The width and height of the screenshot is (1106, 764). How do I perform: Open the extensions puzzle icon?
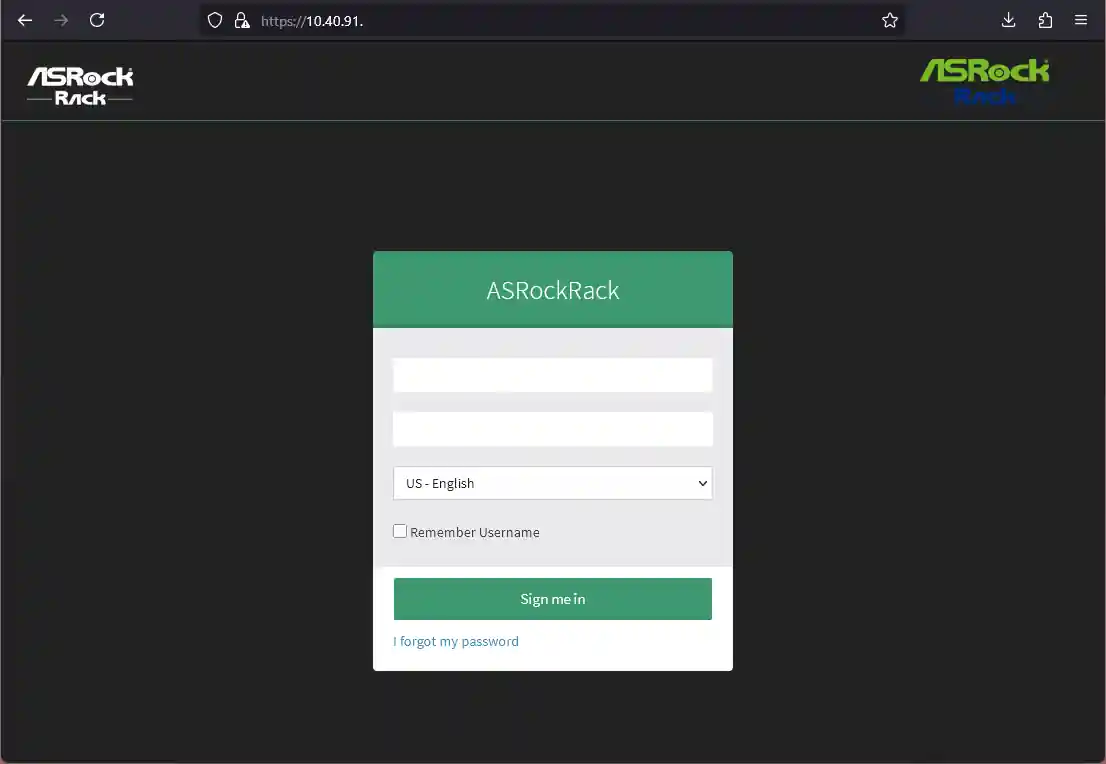point(1045,20)
